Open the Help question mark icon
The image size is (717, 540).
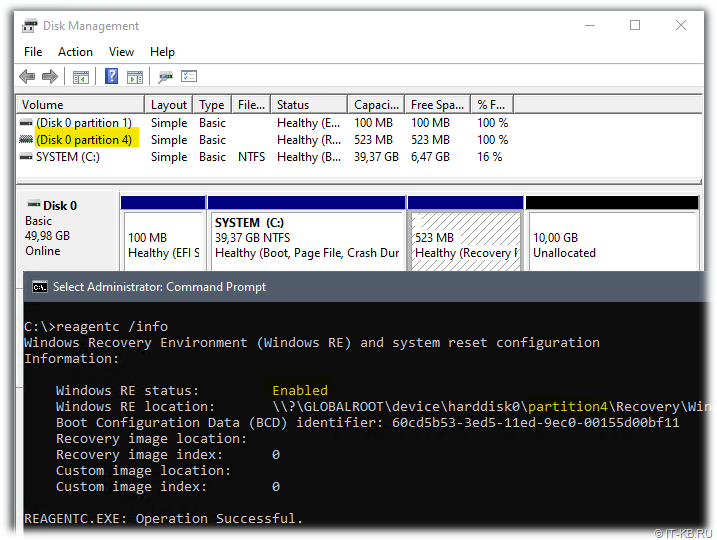tap(111, 76)
